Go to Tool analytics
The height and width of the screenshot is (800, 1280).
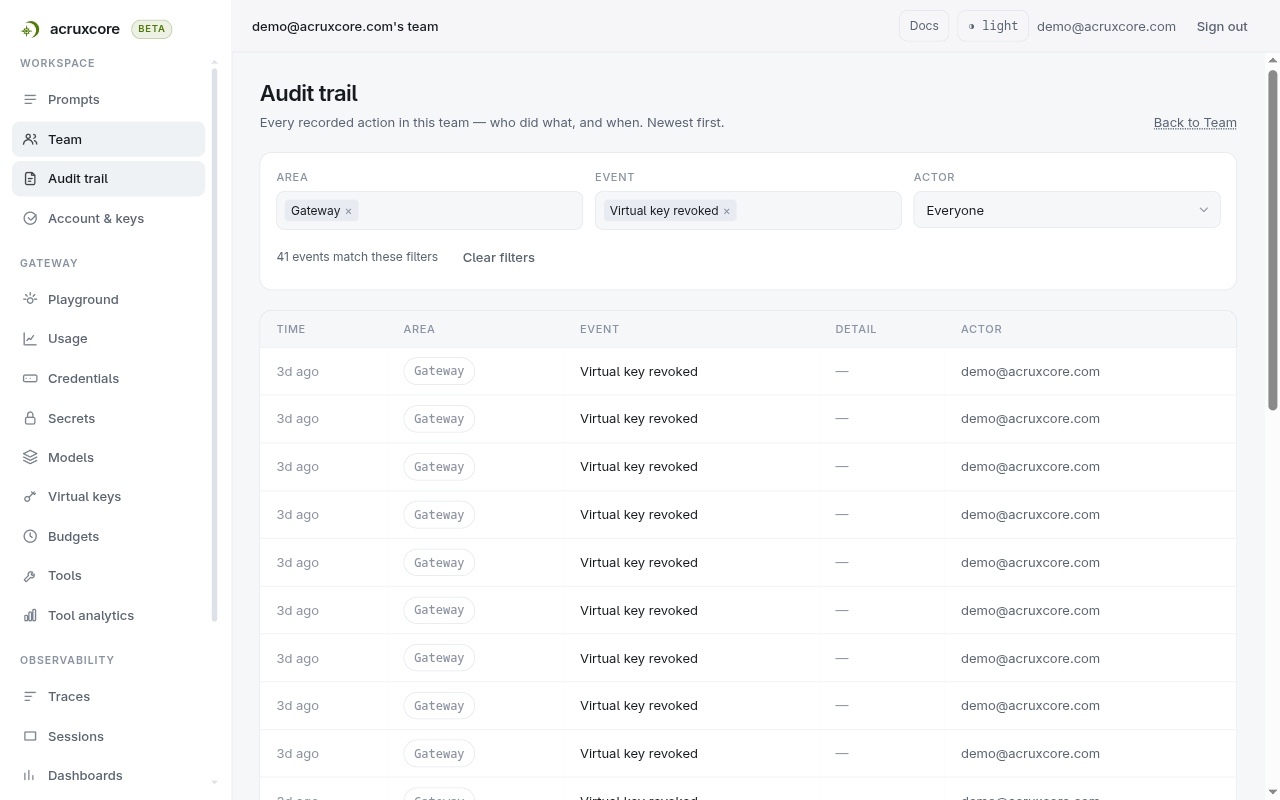108,615
